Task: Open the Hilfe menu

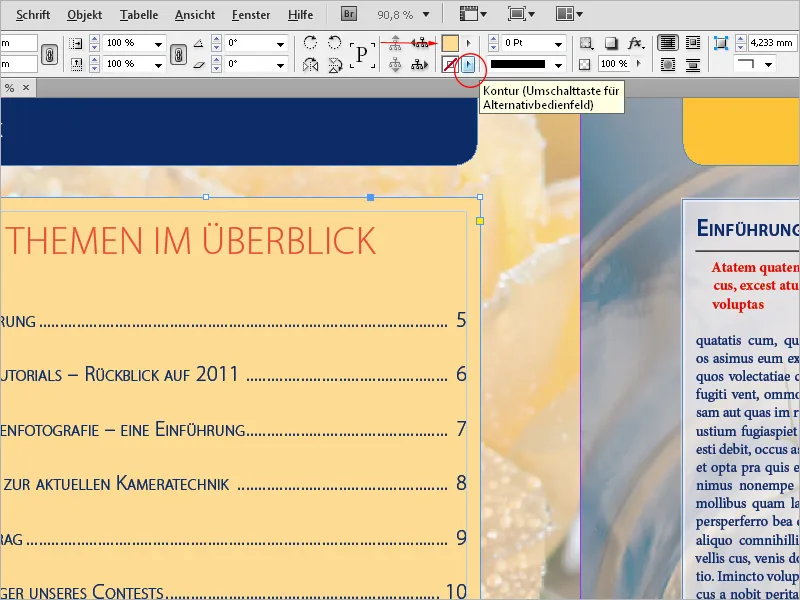Action: coord(300,15)
